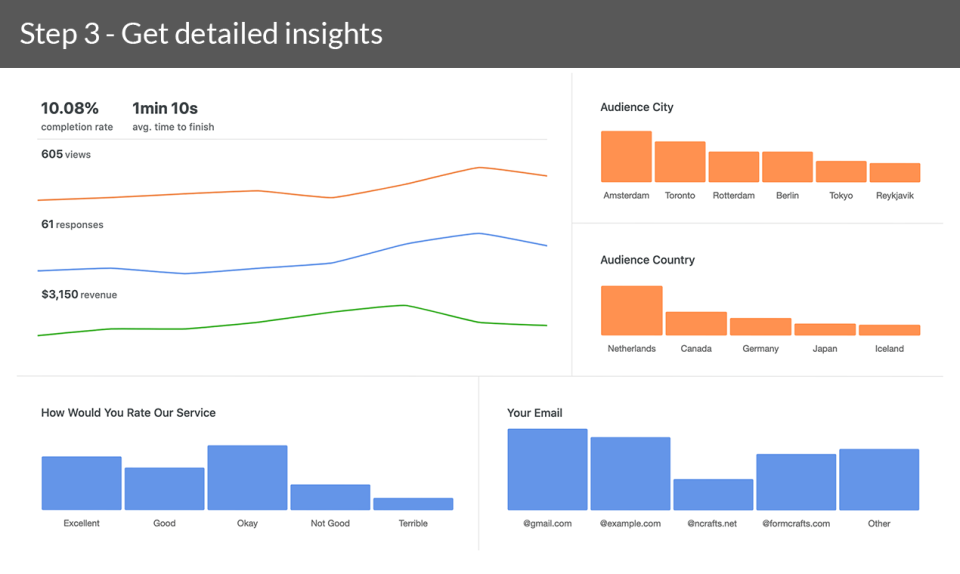
Task: Click the @ncrafts.net email bar
Action: (713, 494)
